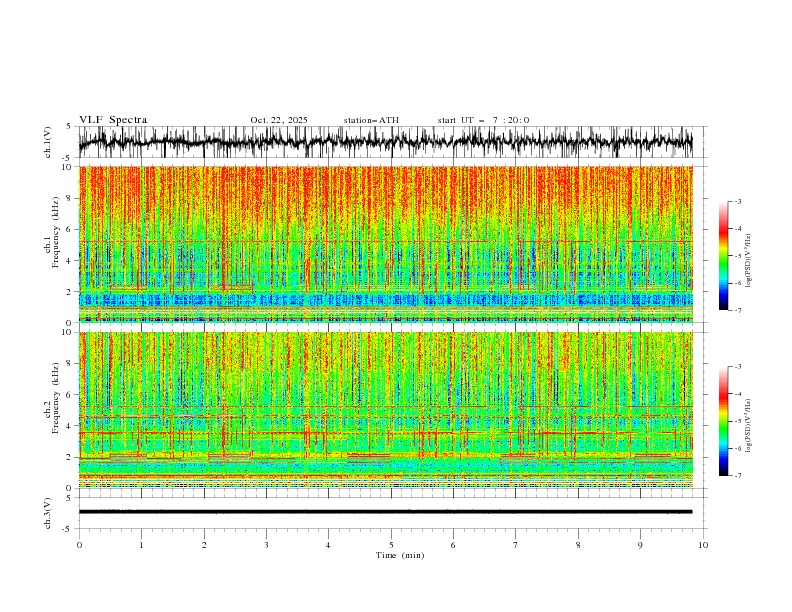Click the '-7' label on ch.2 color bar

pyautogui.click(x=738, y=476)
